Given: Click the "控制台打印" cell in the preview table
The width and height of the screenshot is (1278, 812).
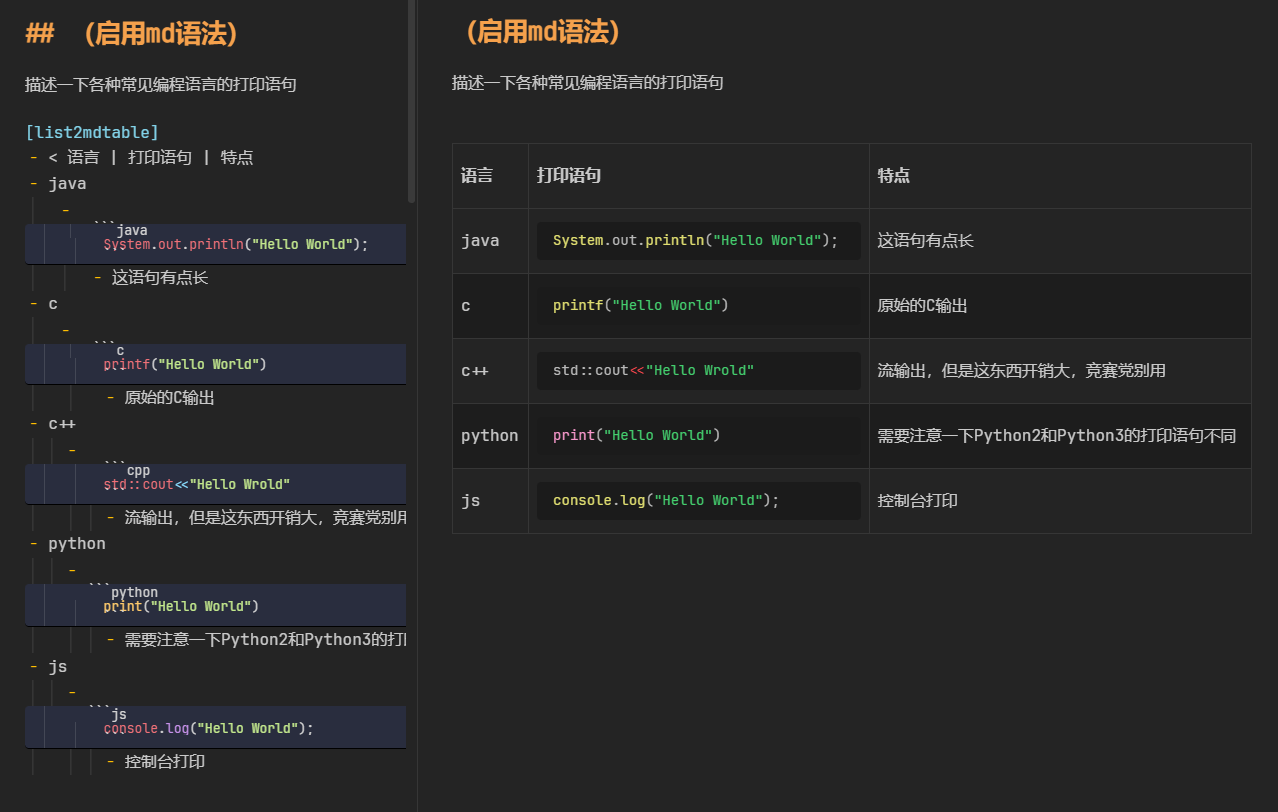Looking at the screenshot, I should 1060,501.
